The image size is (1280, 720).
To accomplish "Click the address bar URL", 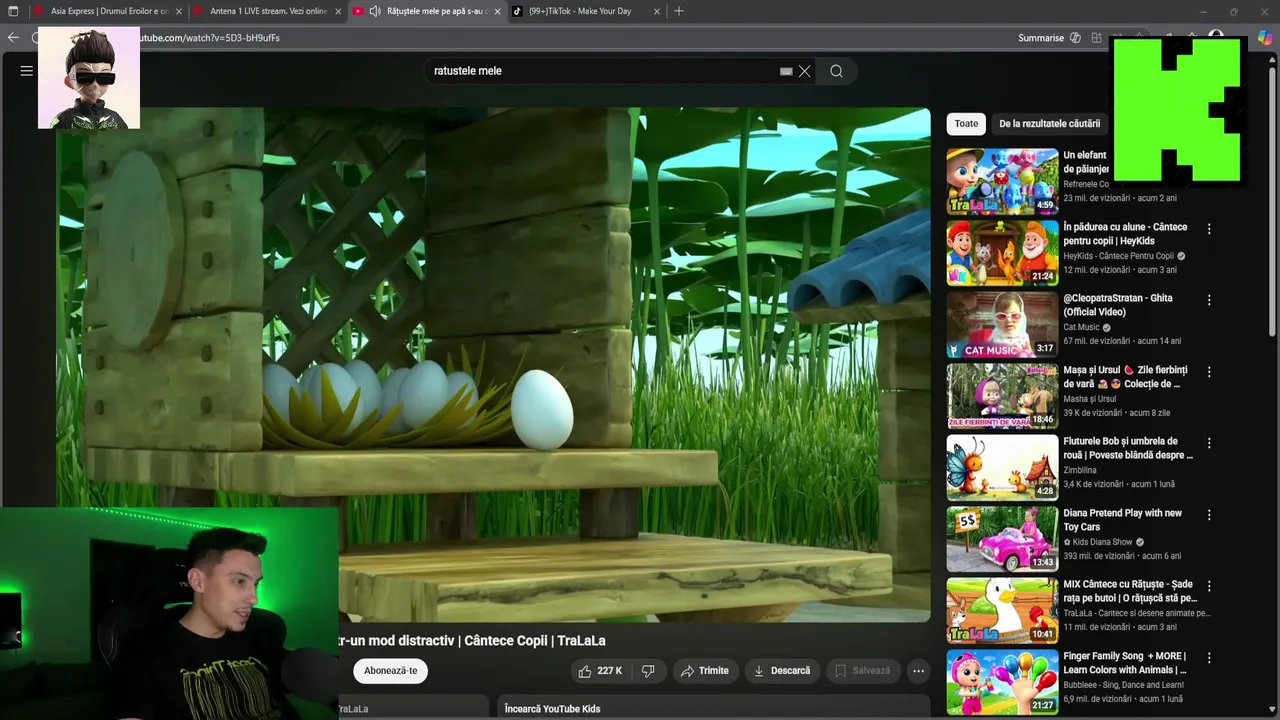I will [208, 38].
